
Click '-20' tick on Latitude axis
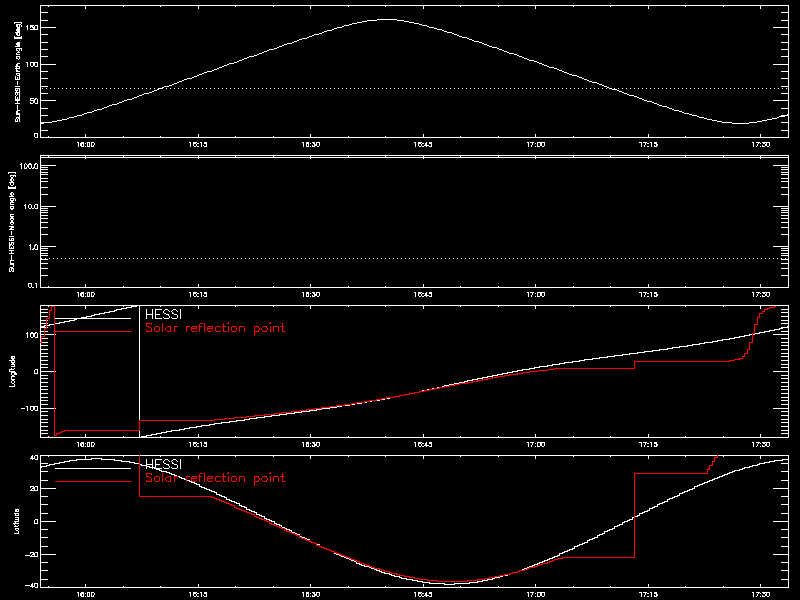[32, 555]
